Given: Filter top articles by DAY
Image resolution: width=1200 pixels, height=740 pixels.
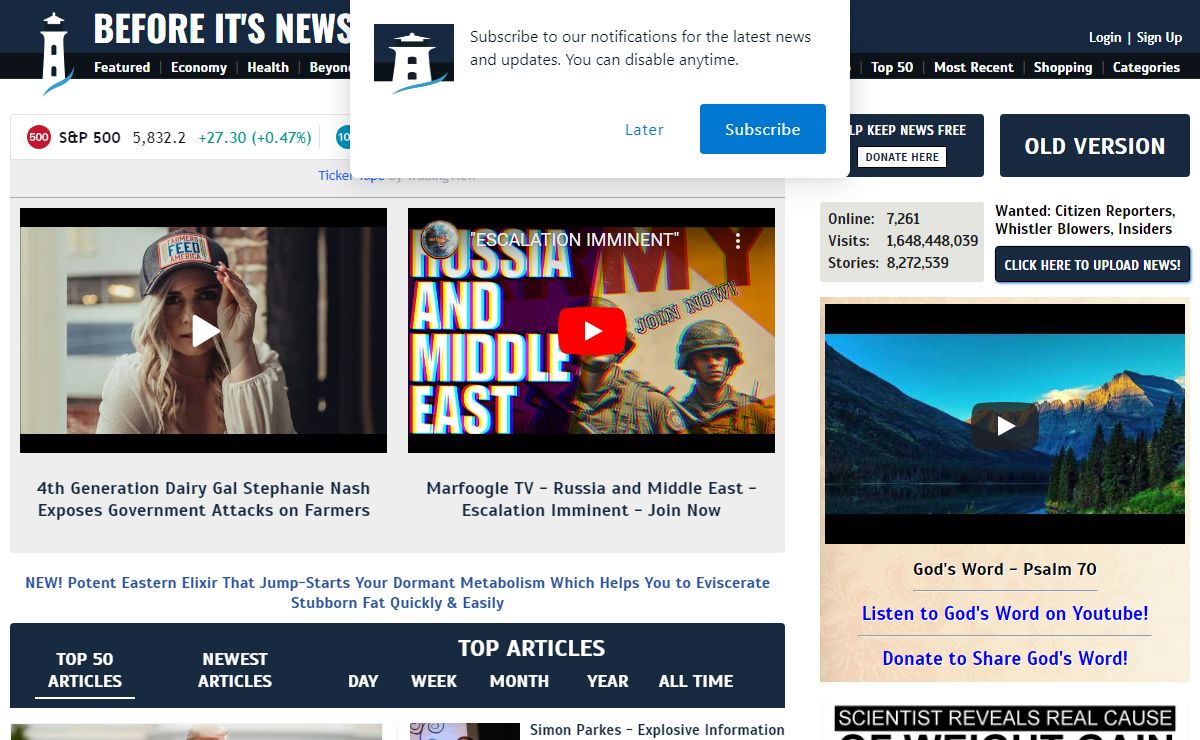Looking at the screenshot, I should 363,681.
